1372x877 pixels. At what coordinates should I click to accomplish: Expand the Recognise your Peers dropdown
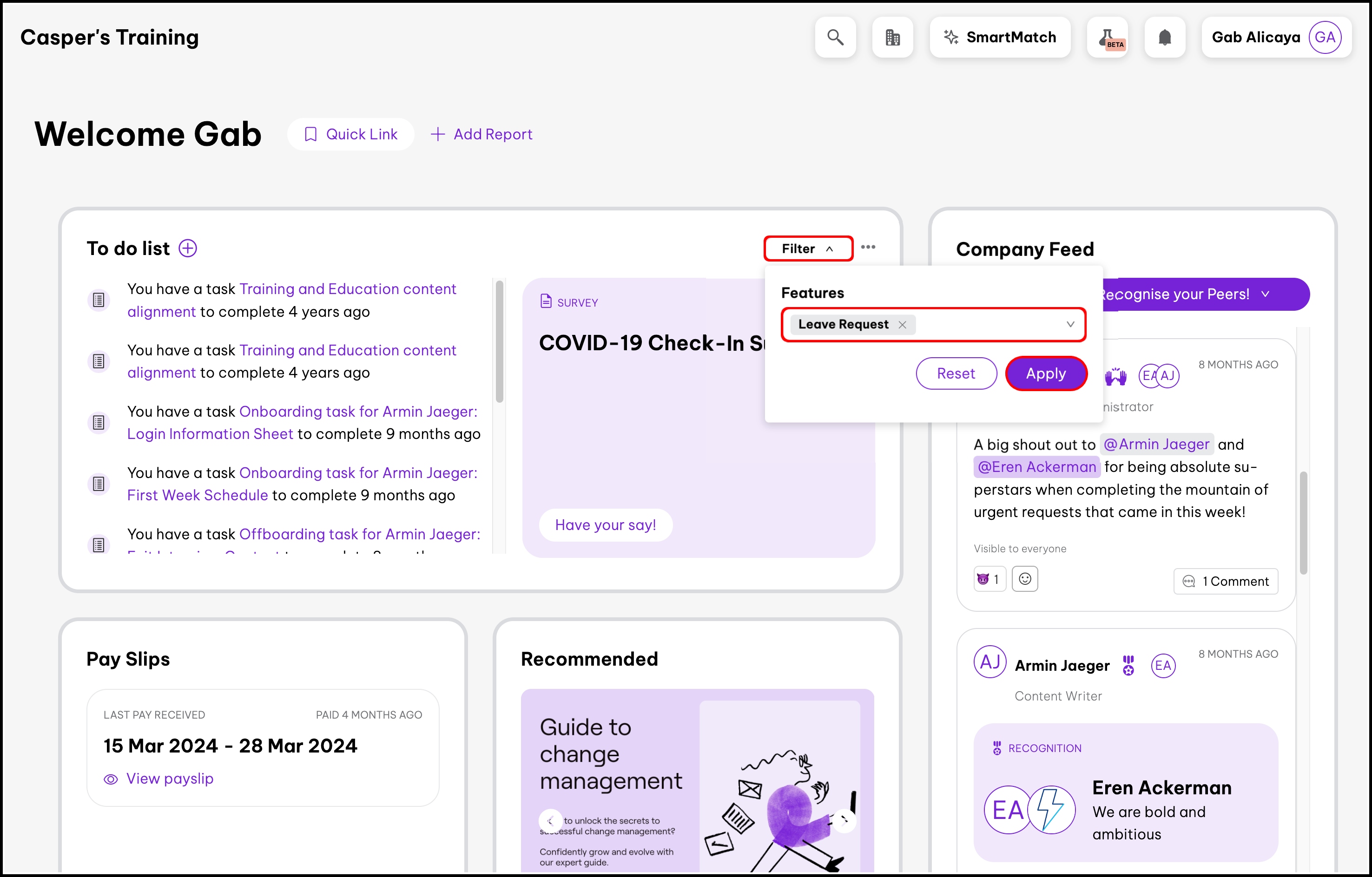(1265, 295)
